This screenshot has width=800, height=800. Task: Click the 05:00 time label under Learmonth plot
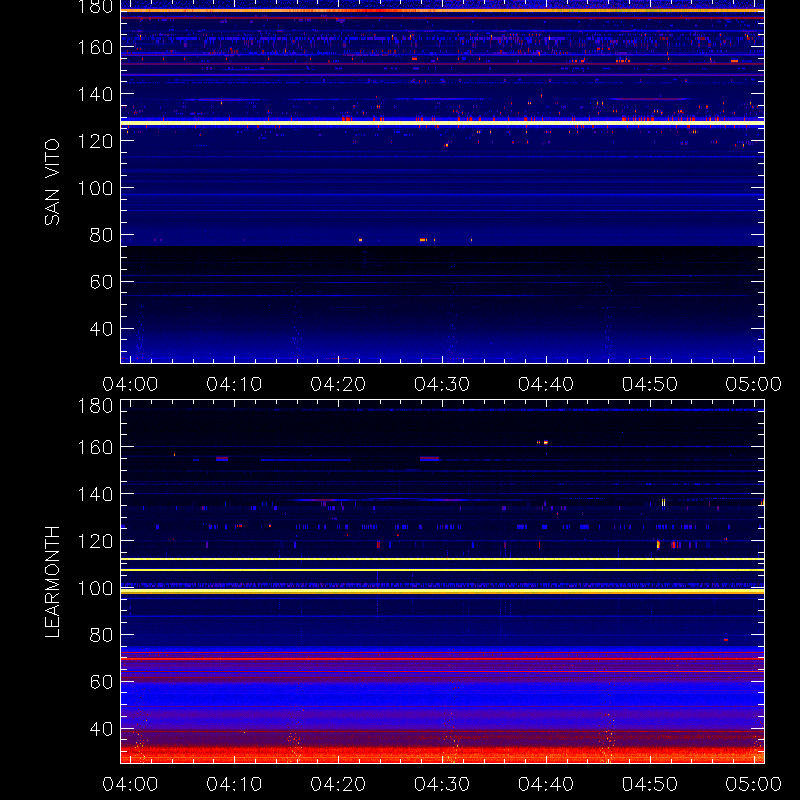(x=754, y=784)
